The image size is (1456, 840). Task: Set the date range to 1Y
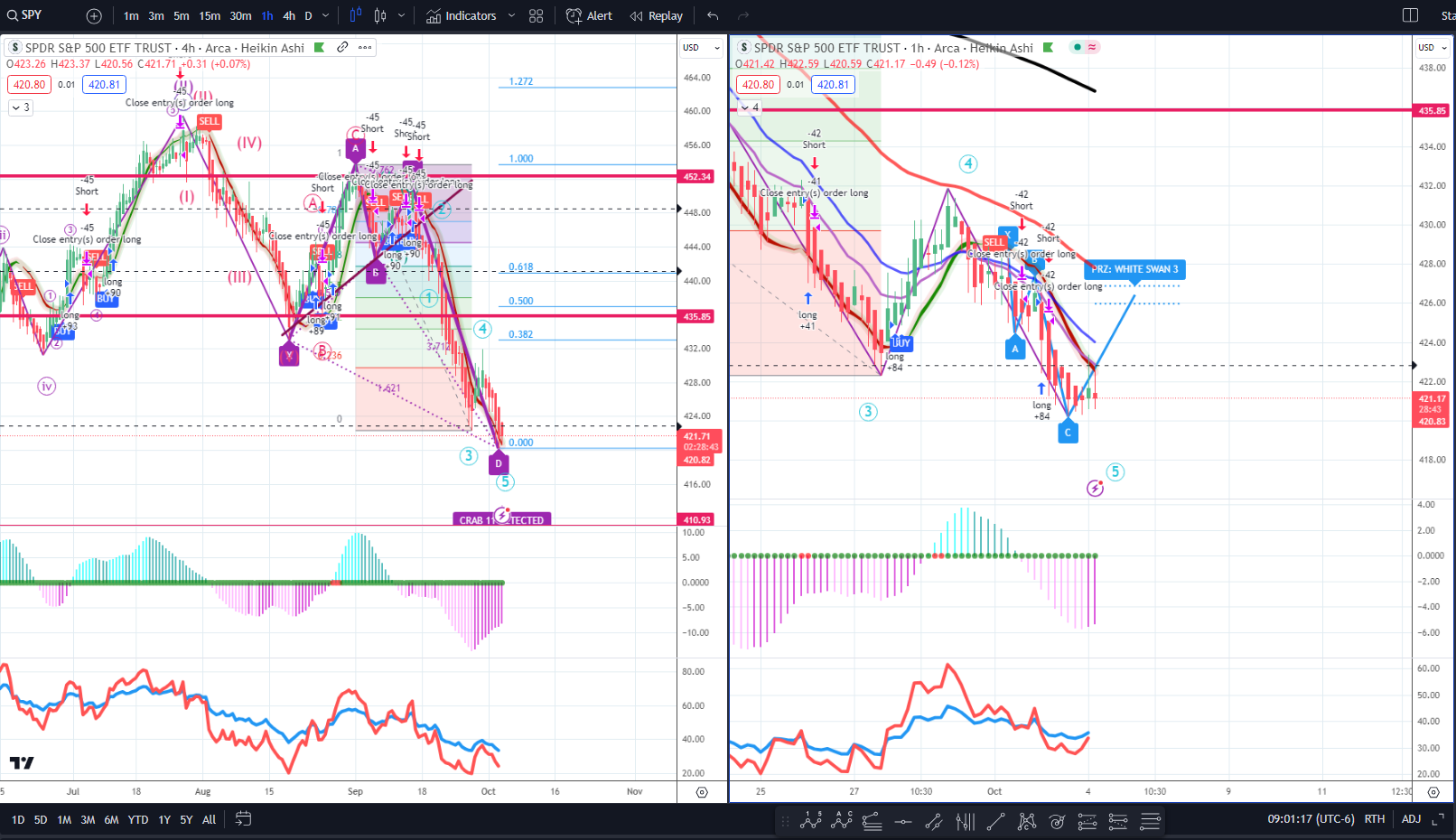click(x=164, y=820)
